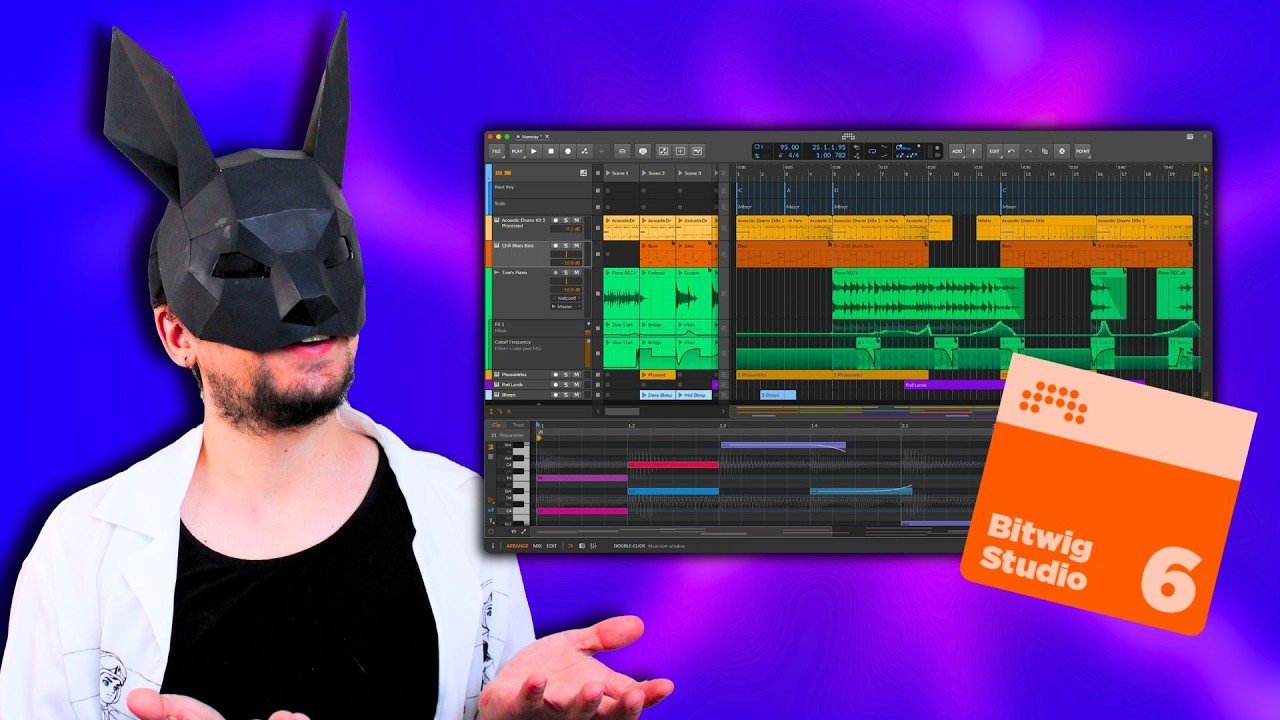Solo the Tom's Piano track
Screen dimensions: 1280x720
click(x=566, y=272)
